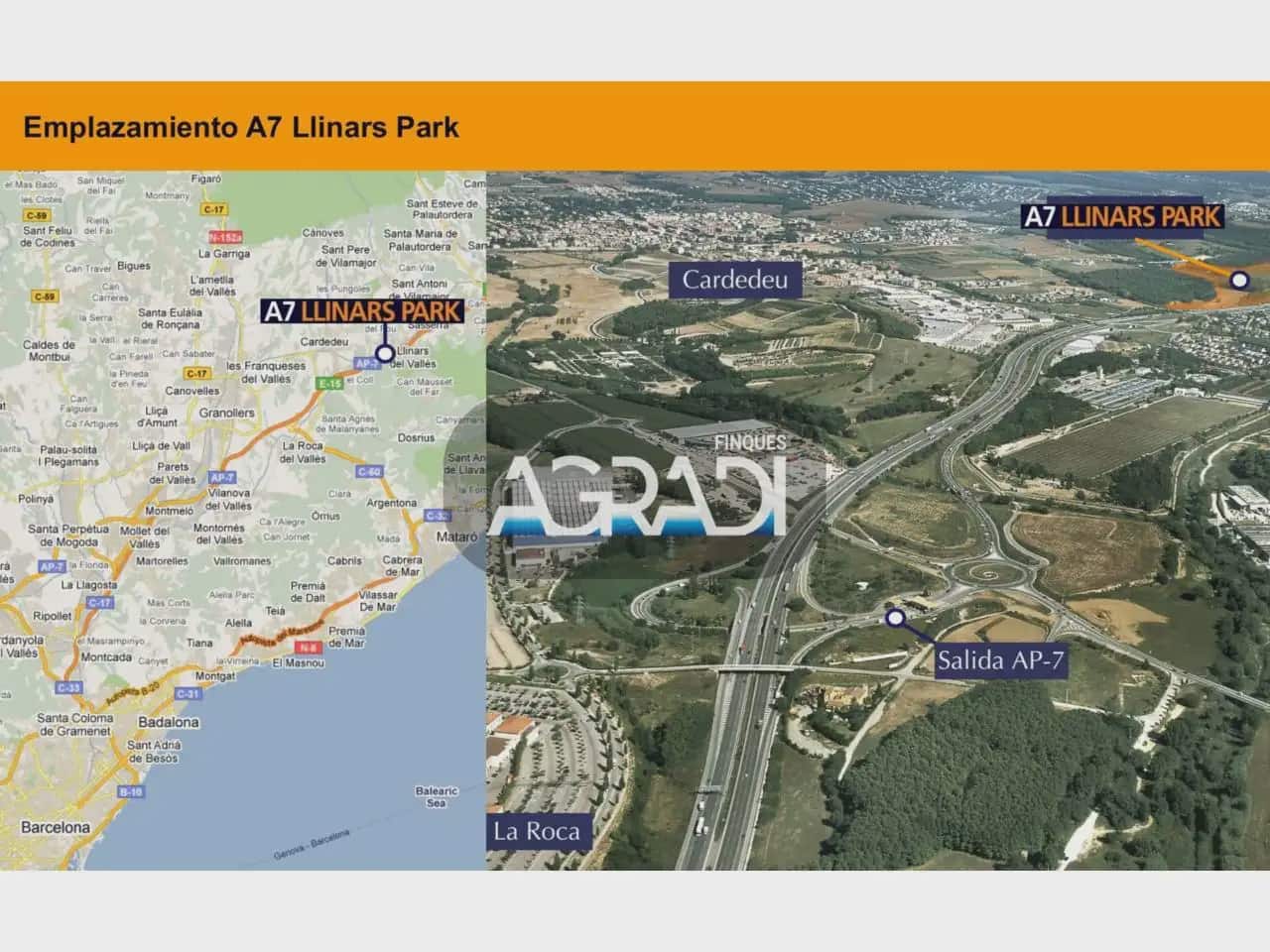Click Granollers on the map
Viewport: 1270px width, 952px height.
(x=227, y=413)
